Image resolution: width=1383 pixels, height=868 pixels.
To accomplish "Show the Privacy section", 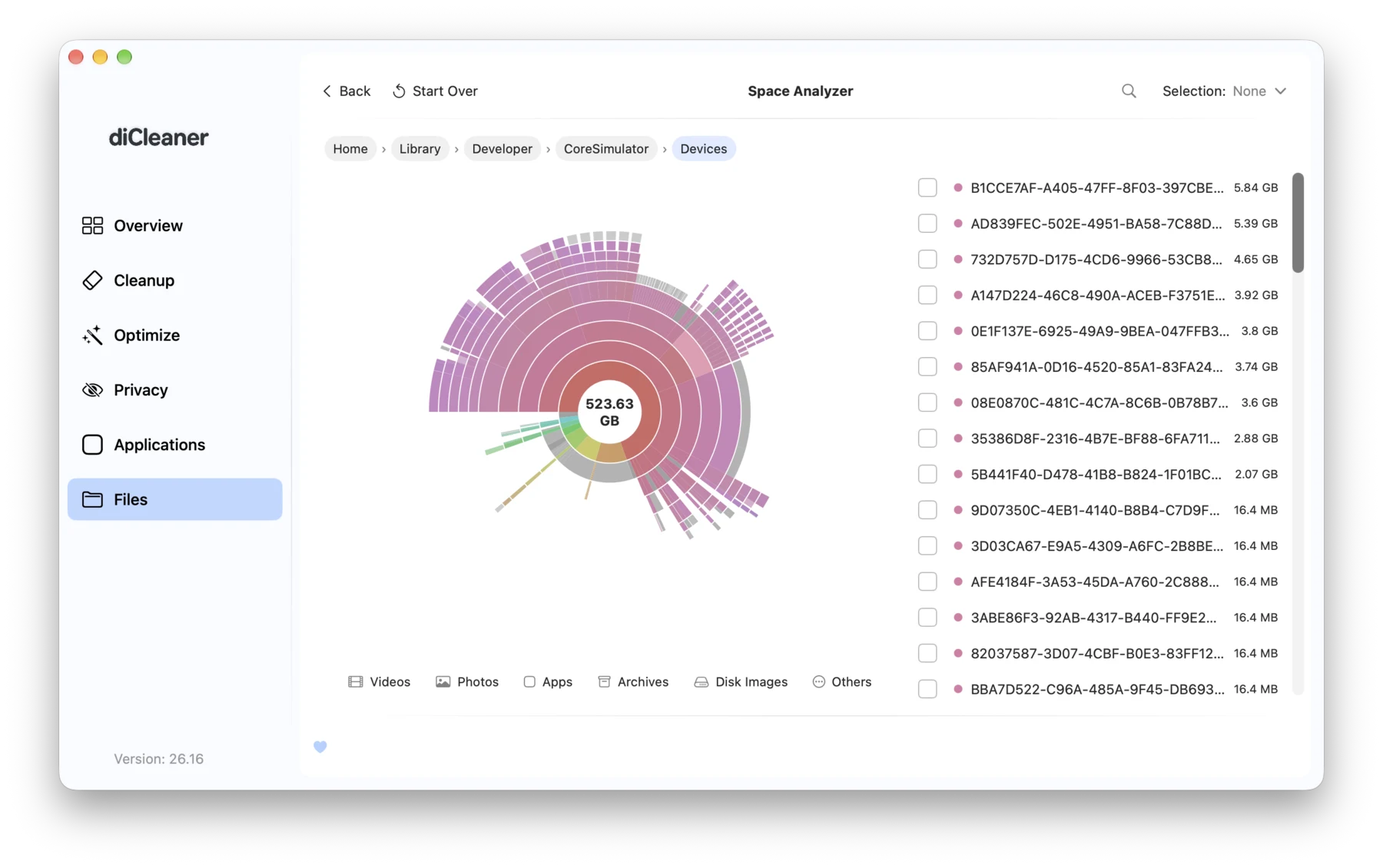I will (175, 389).
